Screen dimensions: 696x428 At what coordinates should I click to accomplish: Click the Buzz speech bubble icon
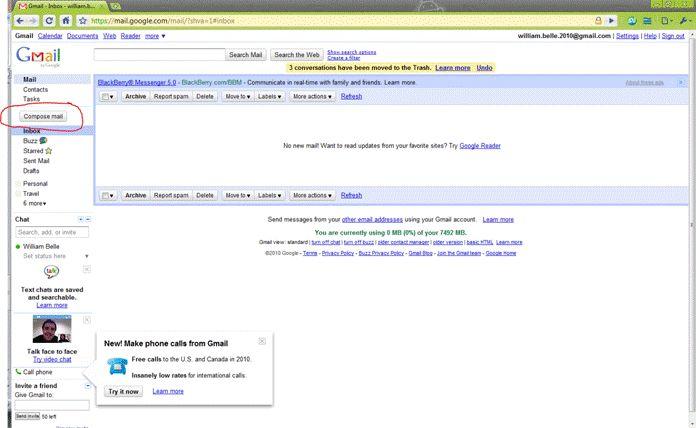pyautogui.click(x=43, y=141)
